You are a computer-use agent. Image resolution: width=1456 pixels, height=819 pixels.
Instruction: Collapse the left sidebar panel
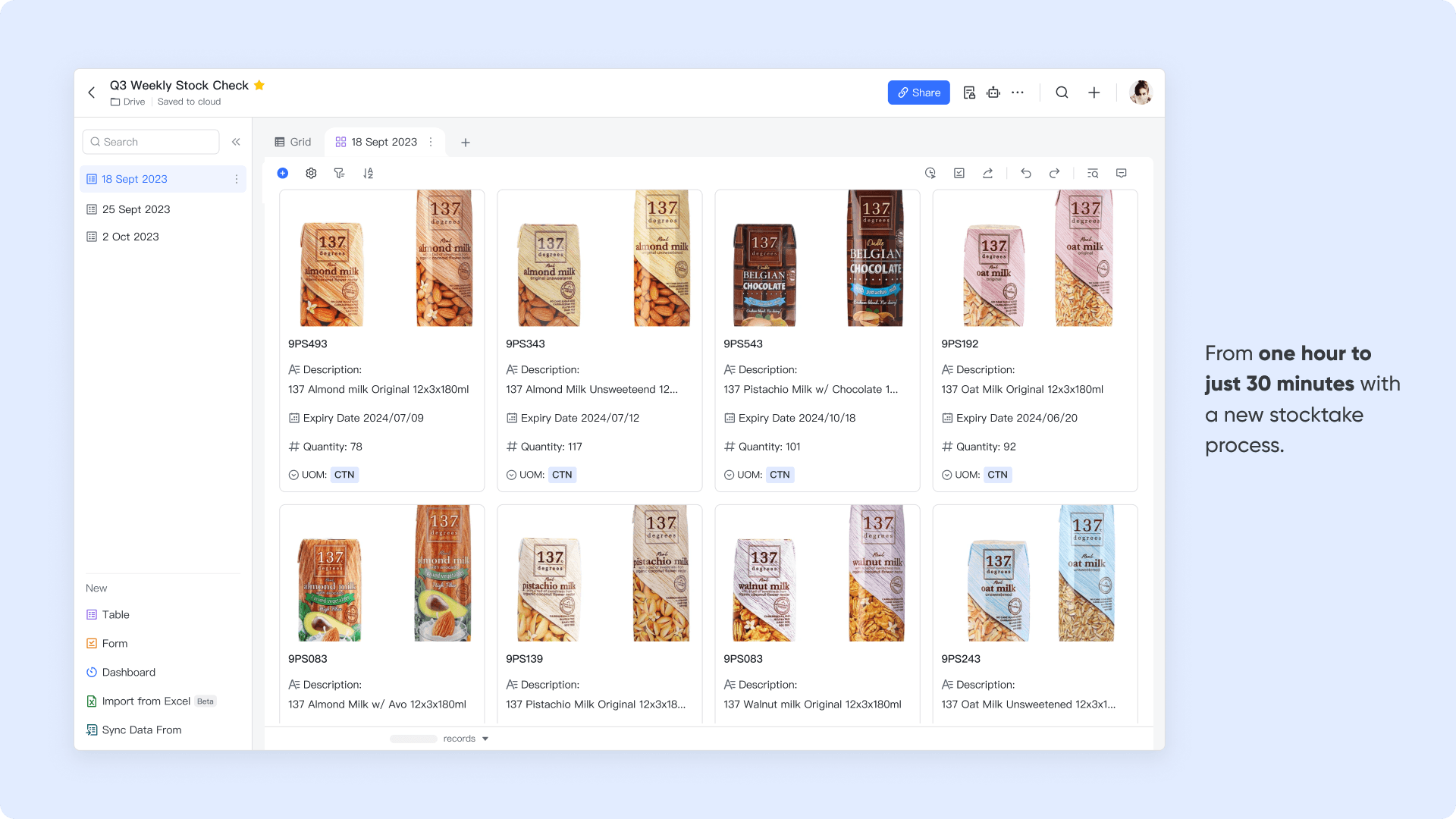[236, 142]
